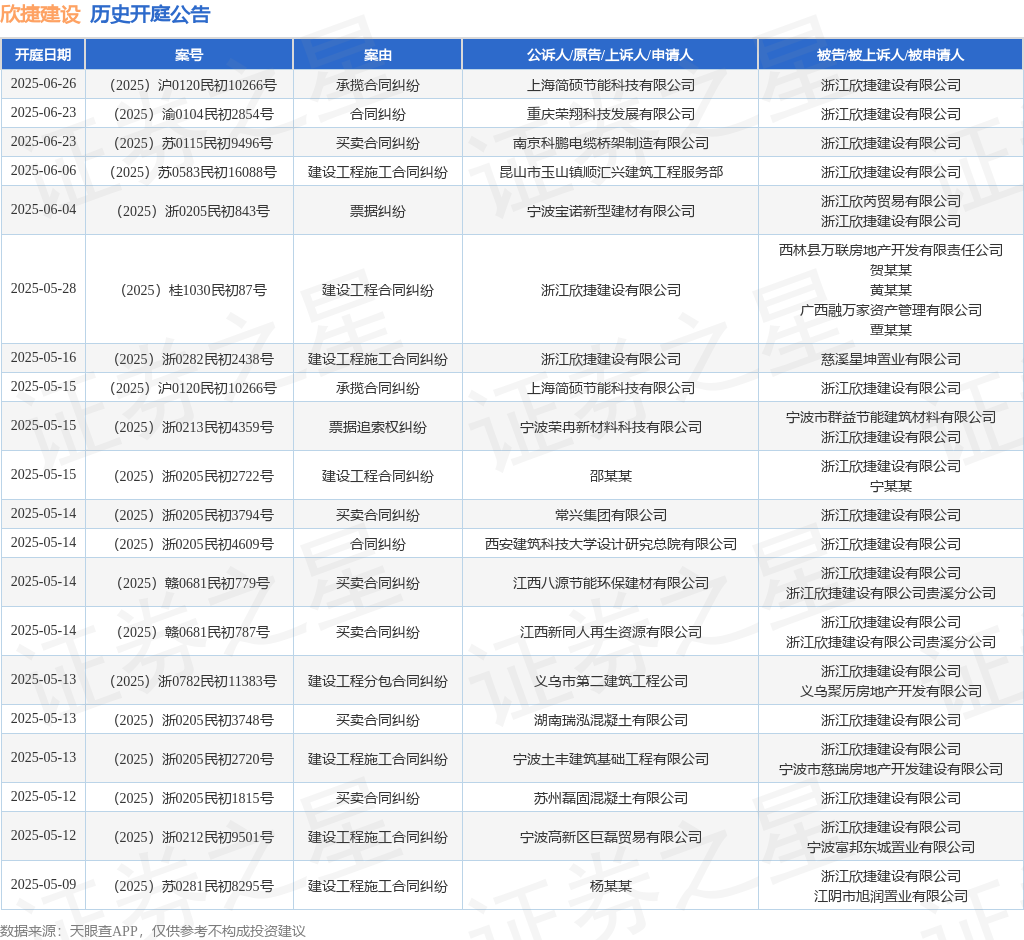1024x940 pixels.
Task: Click plaintiff 西安建筑科技大学设计研究总院有限公司
Action: point(611,544)
